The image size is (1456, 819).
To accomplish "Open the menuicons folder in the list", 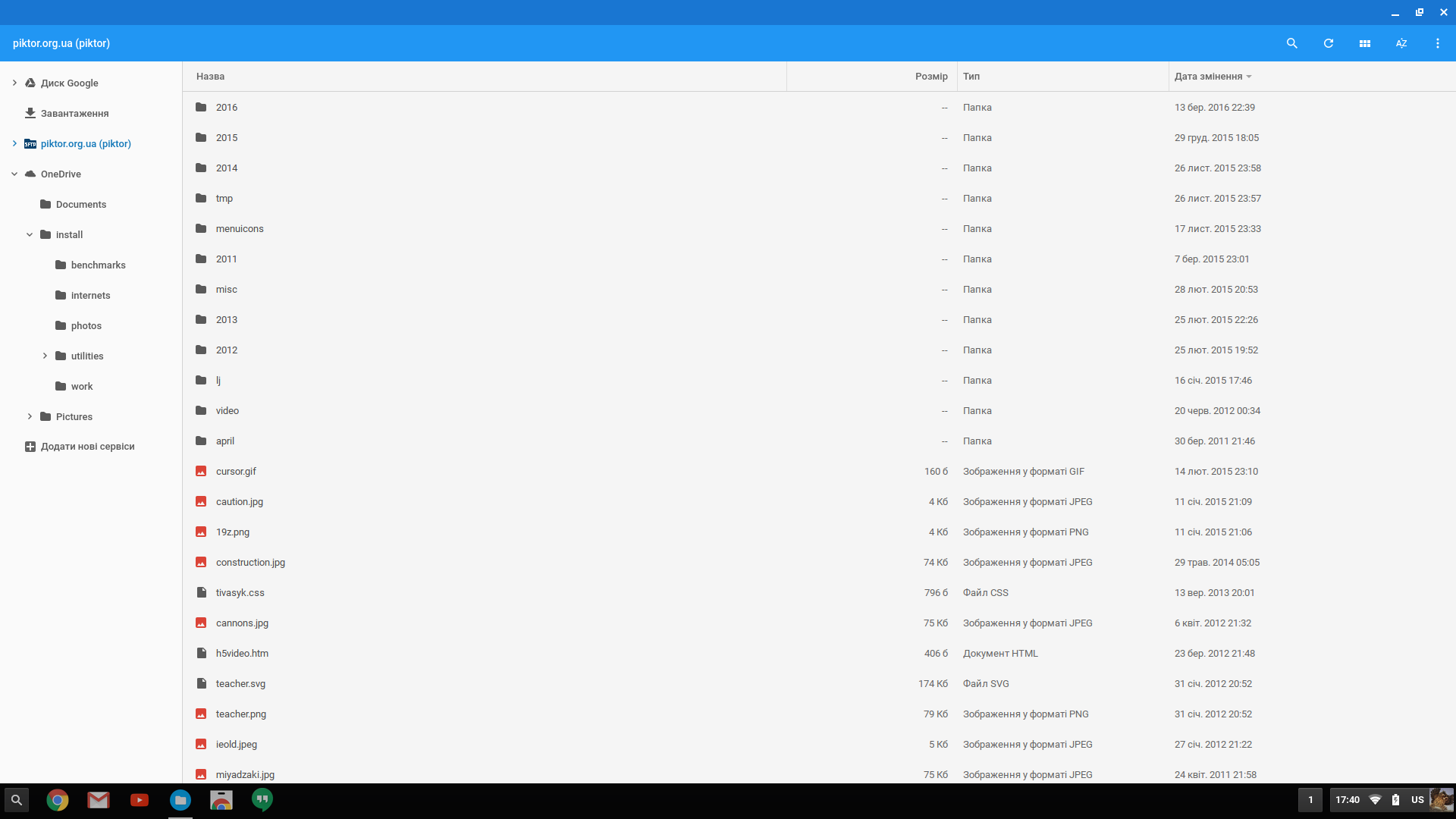I will (x=240, y=228).
